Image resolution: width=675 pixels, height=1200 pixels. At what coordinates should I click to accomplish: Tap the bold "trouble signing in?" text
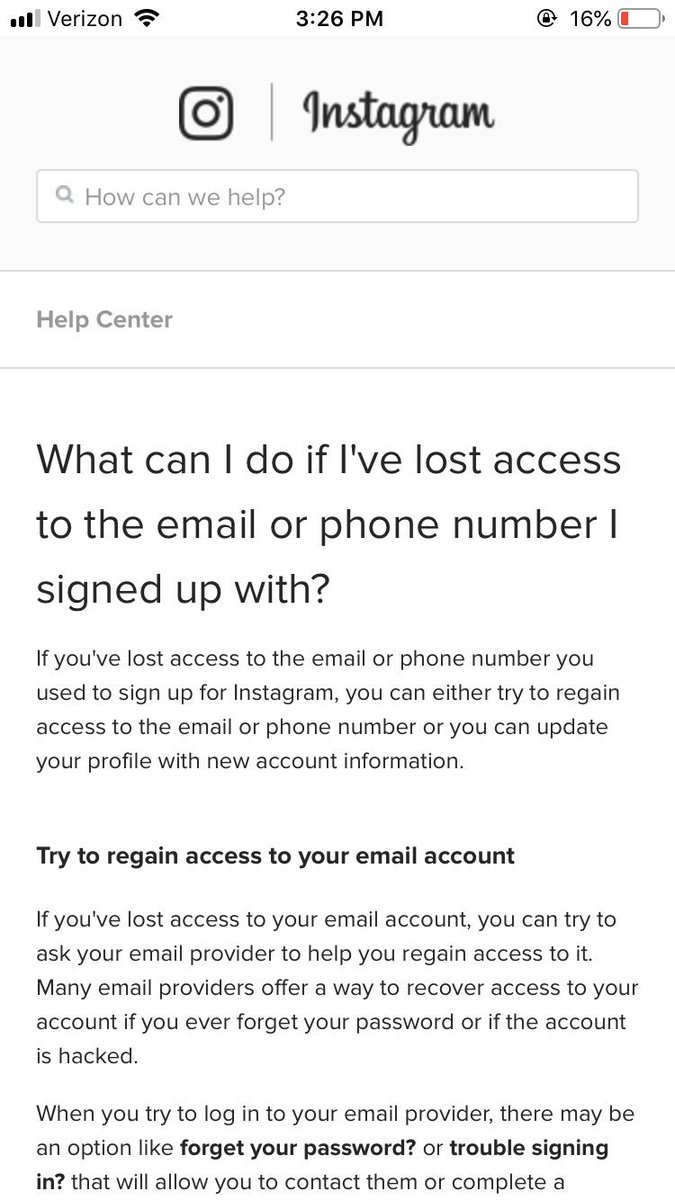click(x=322, y=1165)
